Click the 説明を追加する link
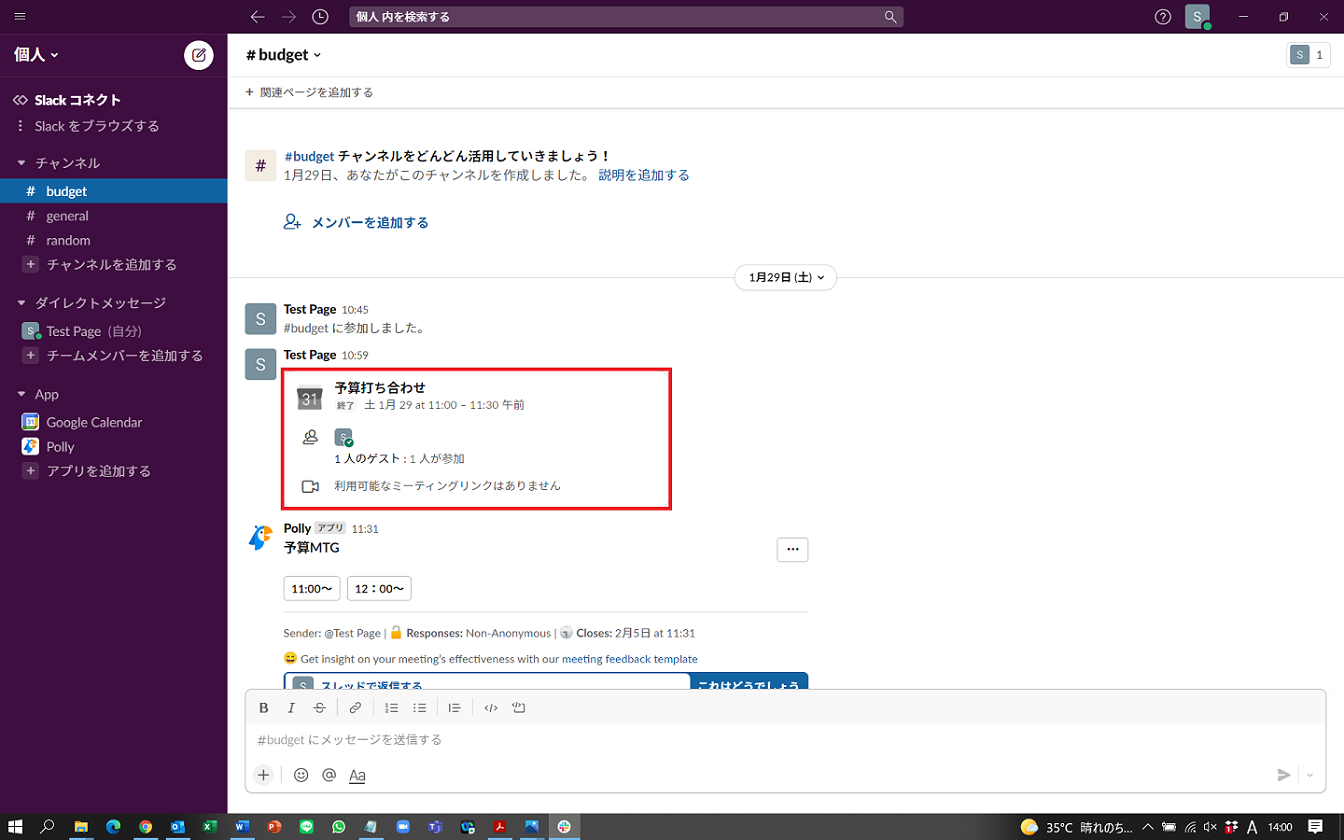Screen dimensions: 1344x840 click(643, 175)
